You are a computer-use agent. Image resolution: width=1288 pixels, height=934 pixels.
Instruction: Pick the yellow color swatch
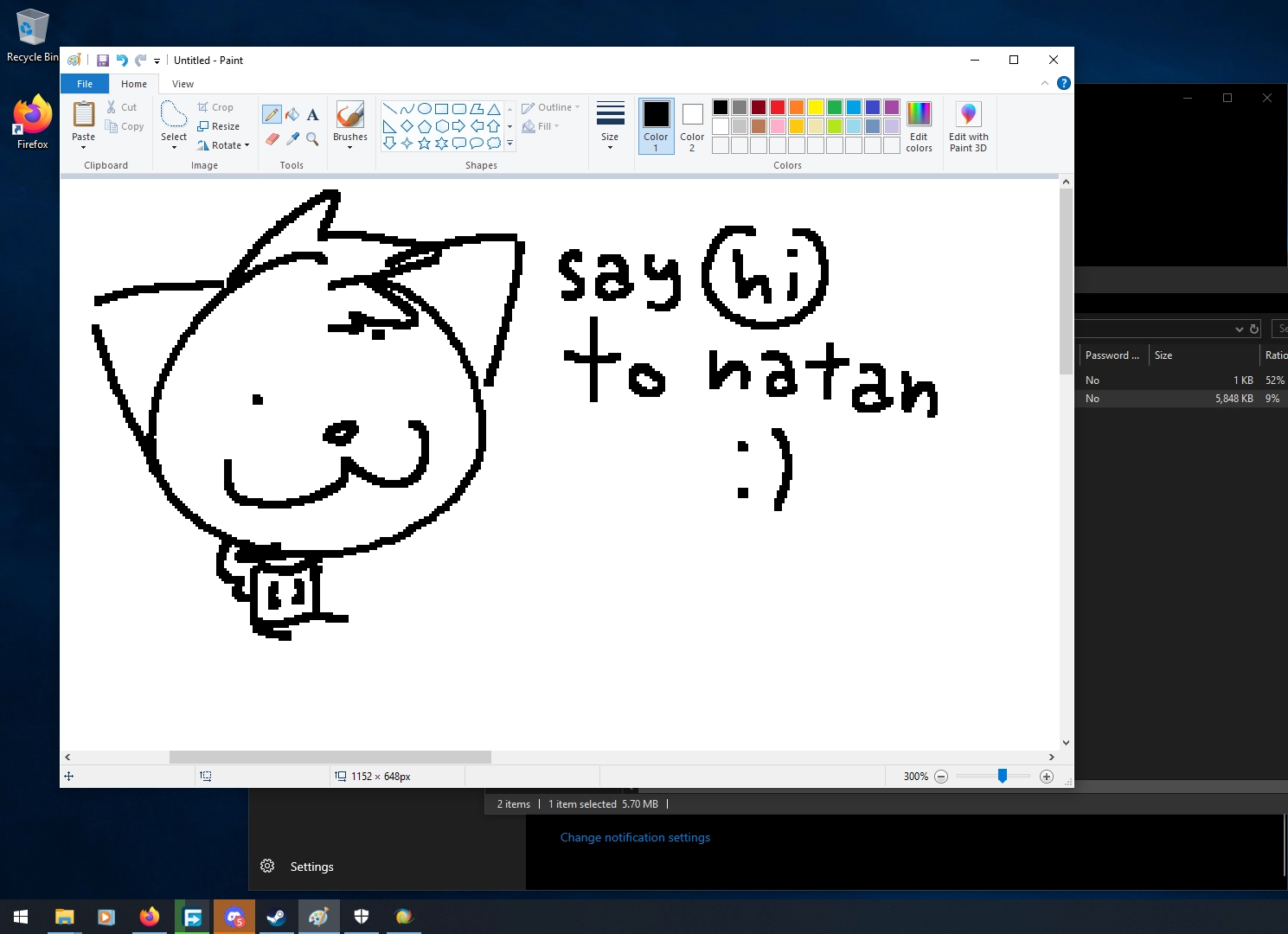click(x=816, y=107)
